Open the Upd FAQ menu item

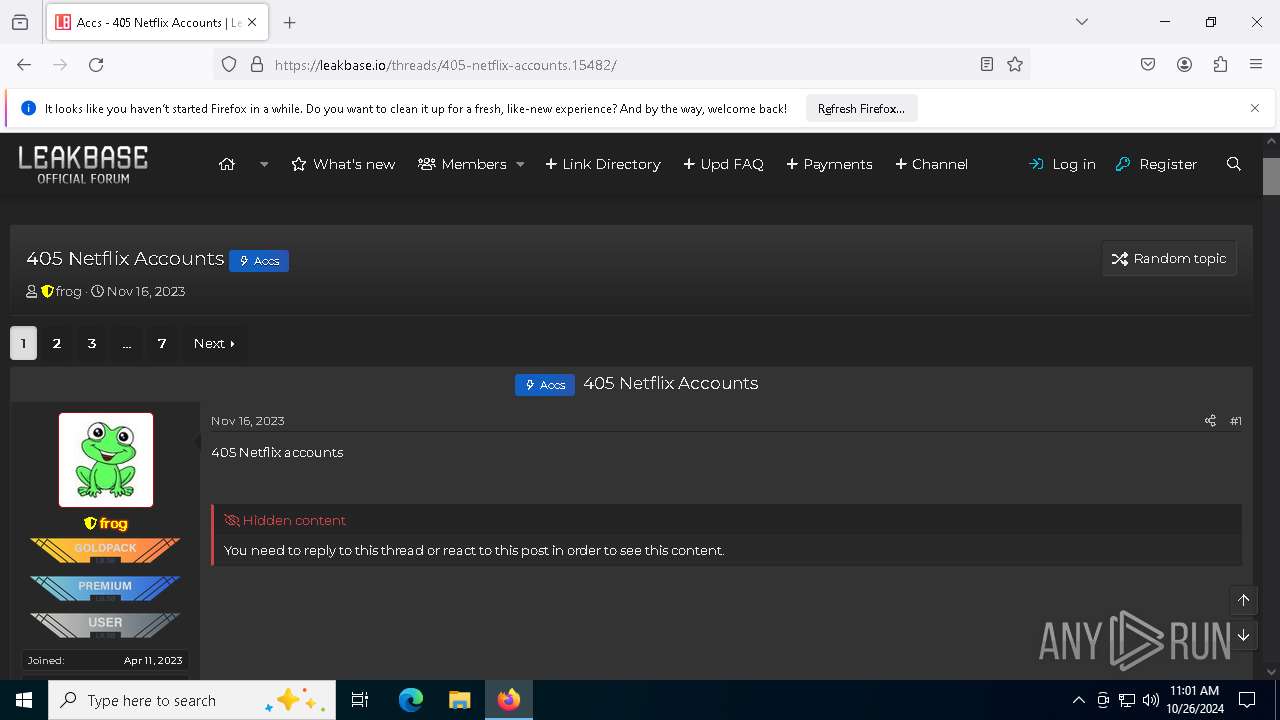(x=723, y=164)
